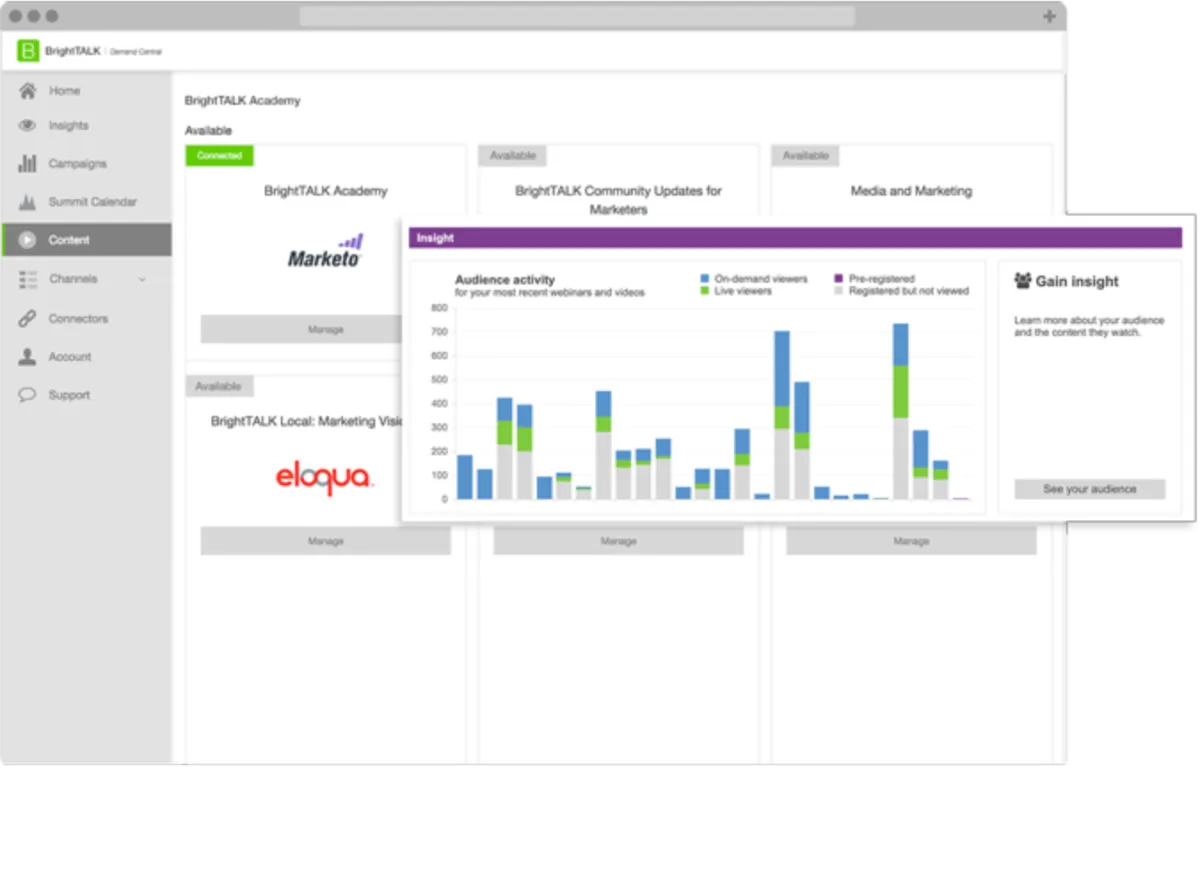Click Available badge on Media and Marketing card

(805, 156)
